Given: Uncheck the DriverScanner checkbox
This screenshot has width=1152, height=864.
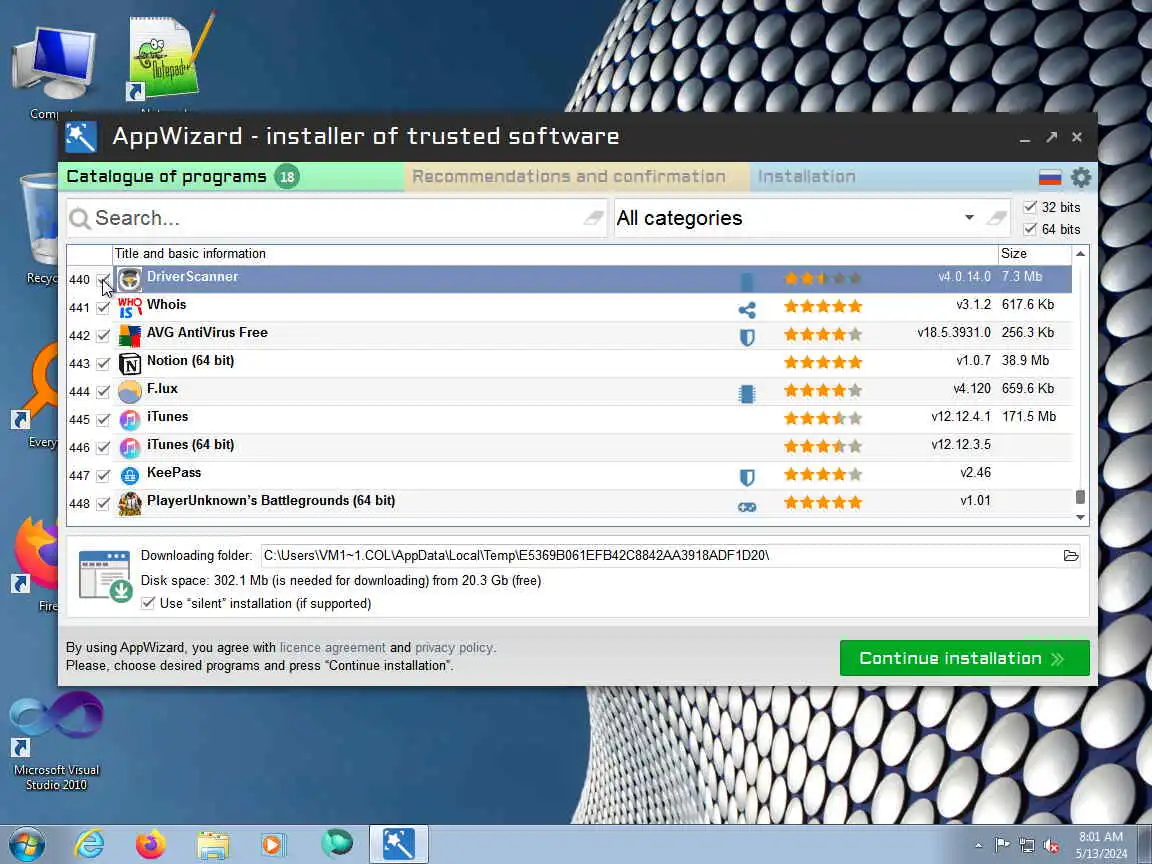Looking at the screenshot, I should pyautogui.click(x=104, y=280).
